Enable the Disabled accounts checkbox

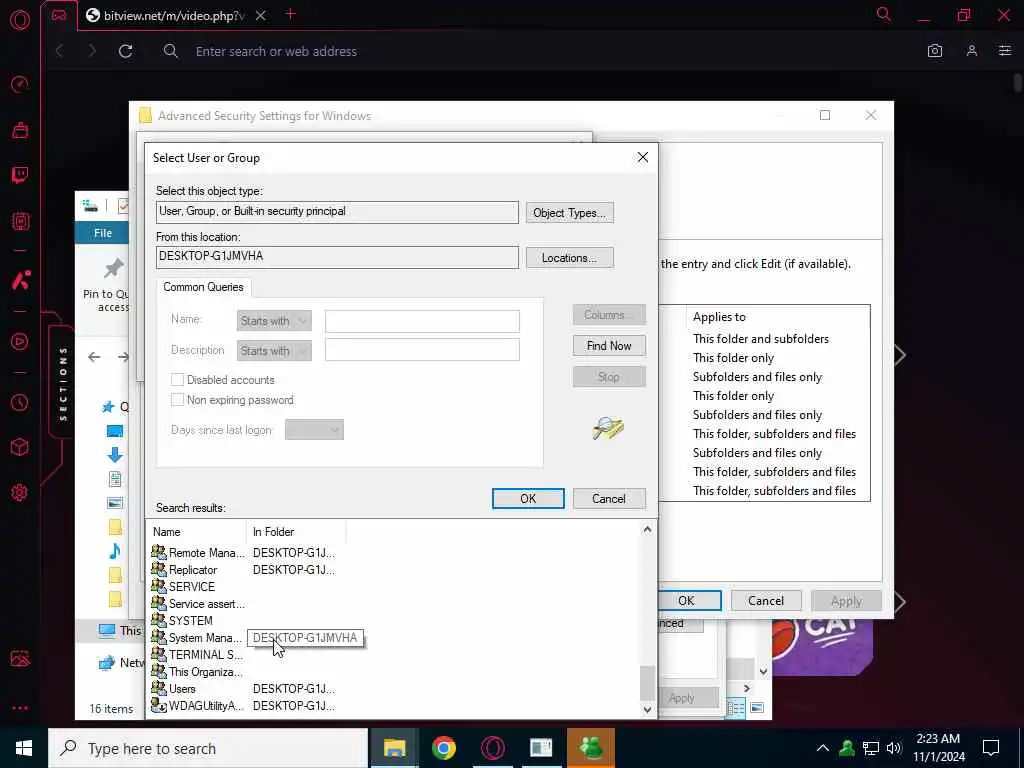pyautogui.click(x=177, y=379)
